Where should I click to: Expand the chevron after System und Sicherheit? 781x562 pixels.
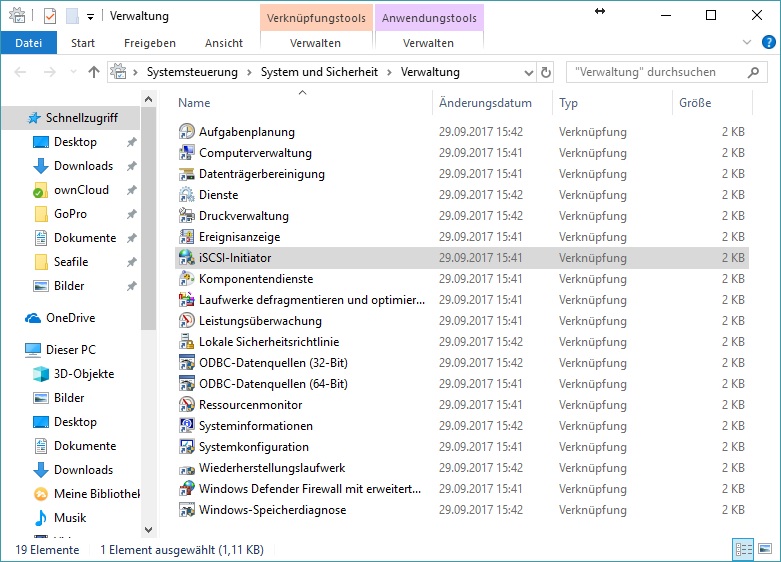[x=390, y=73]
